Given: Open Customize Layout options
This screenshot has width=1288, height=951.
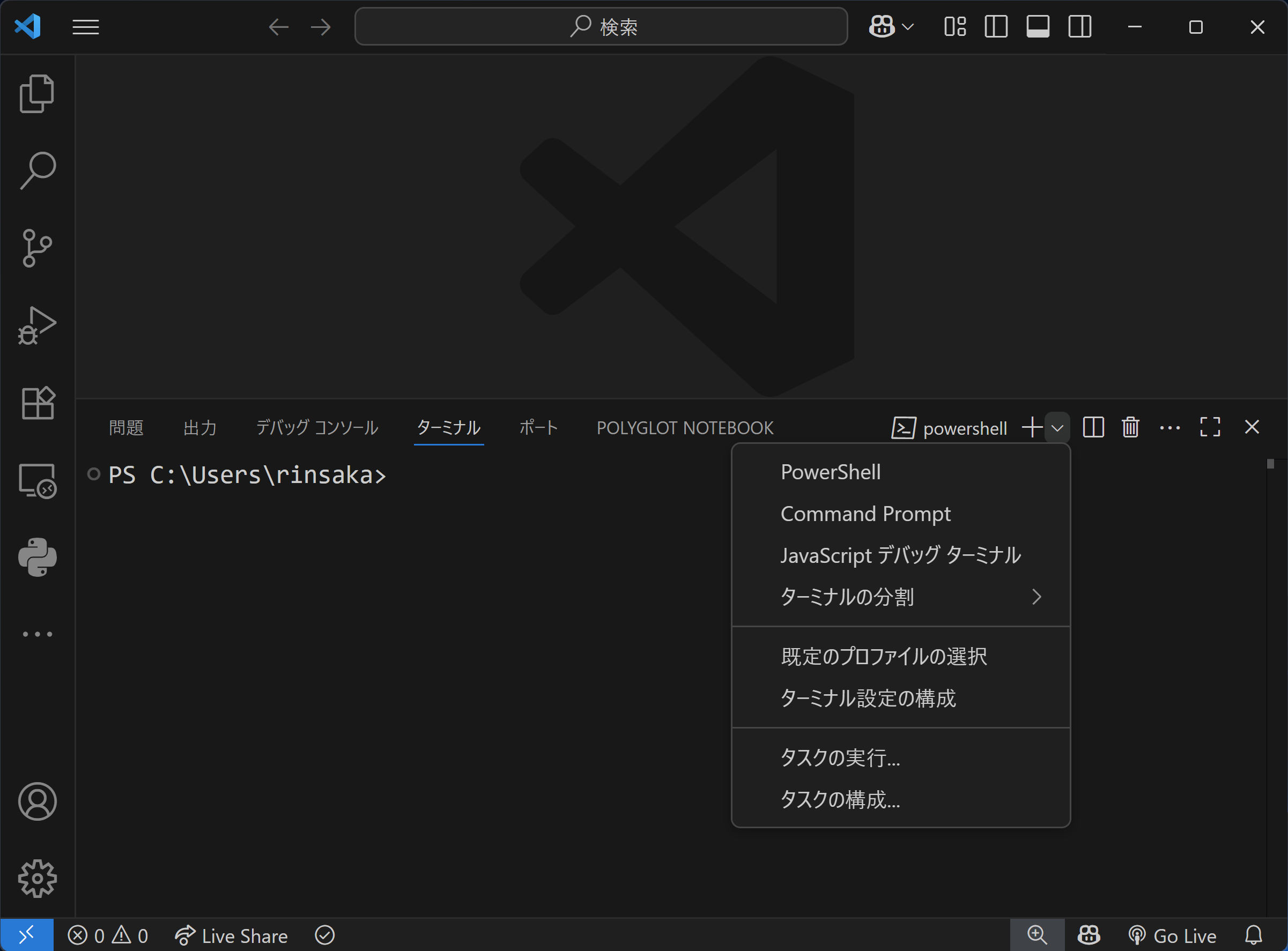Looking at the screenshot, I should pos(955,26).
